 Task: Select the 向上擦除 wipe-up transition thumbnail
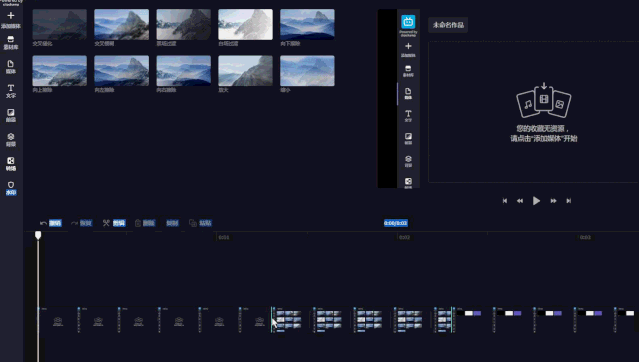point(59,71)
